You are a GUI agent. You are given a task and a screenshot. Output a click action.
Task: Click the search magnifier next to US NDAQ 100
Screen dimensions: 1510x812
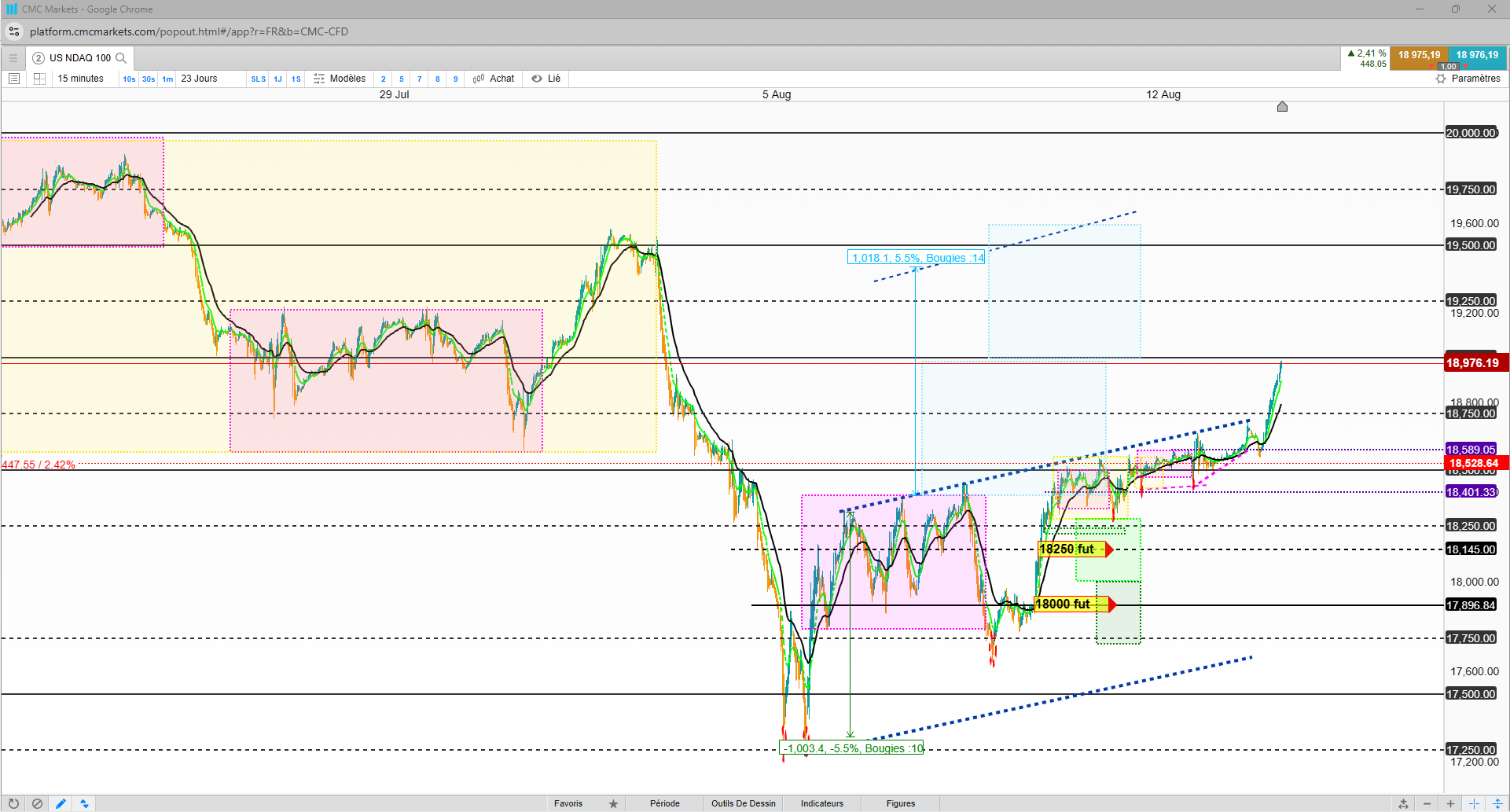[121, 58]
